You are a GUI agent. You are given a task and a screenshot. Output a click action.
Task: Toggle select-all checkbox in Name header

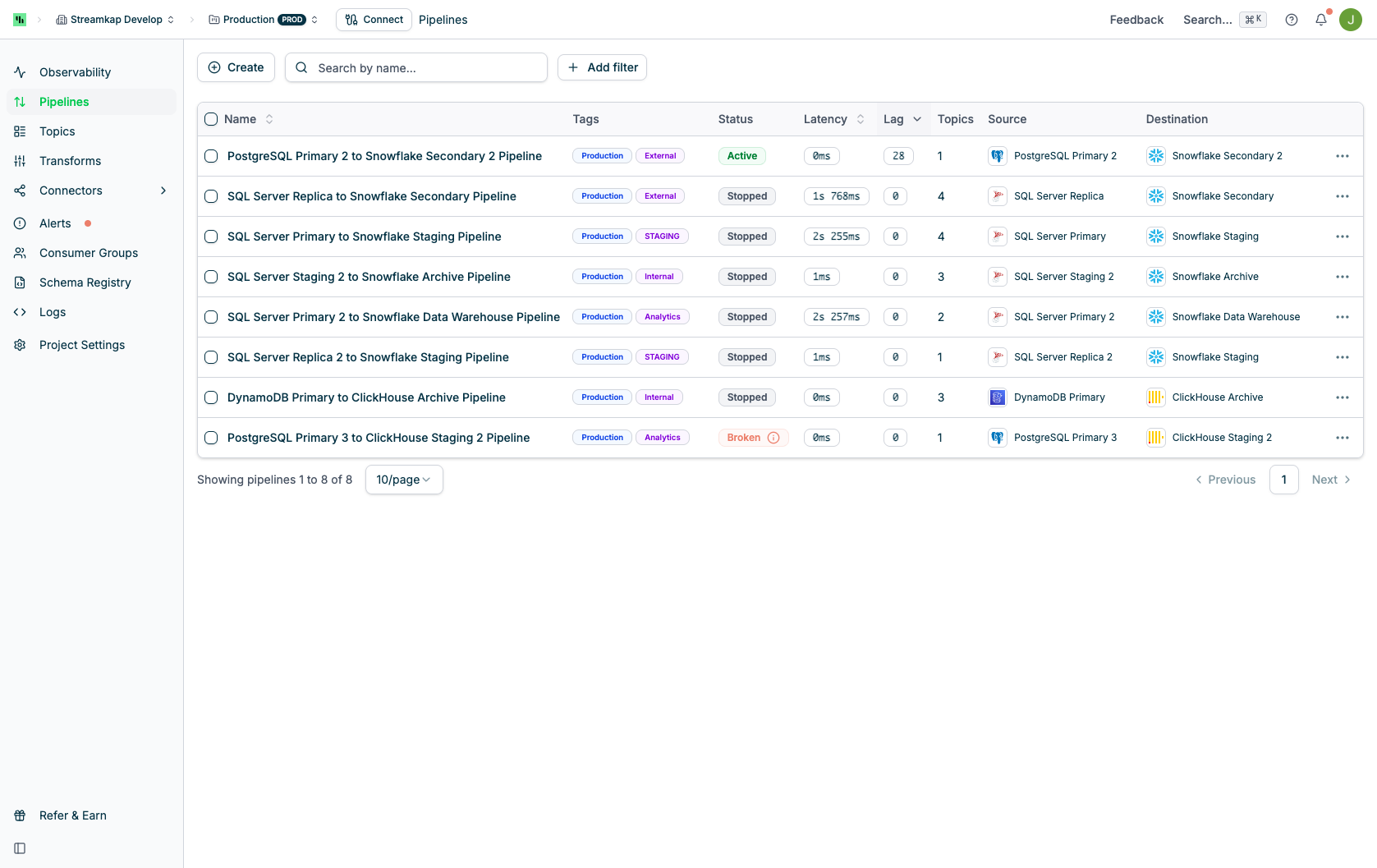pos(211,119)
